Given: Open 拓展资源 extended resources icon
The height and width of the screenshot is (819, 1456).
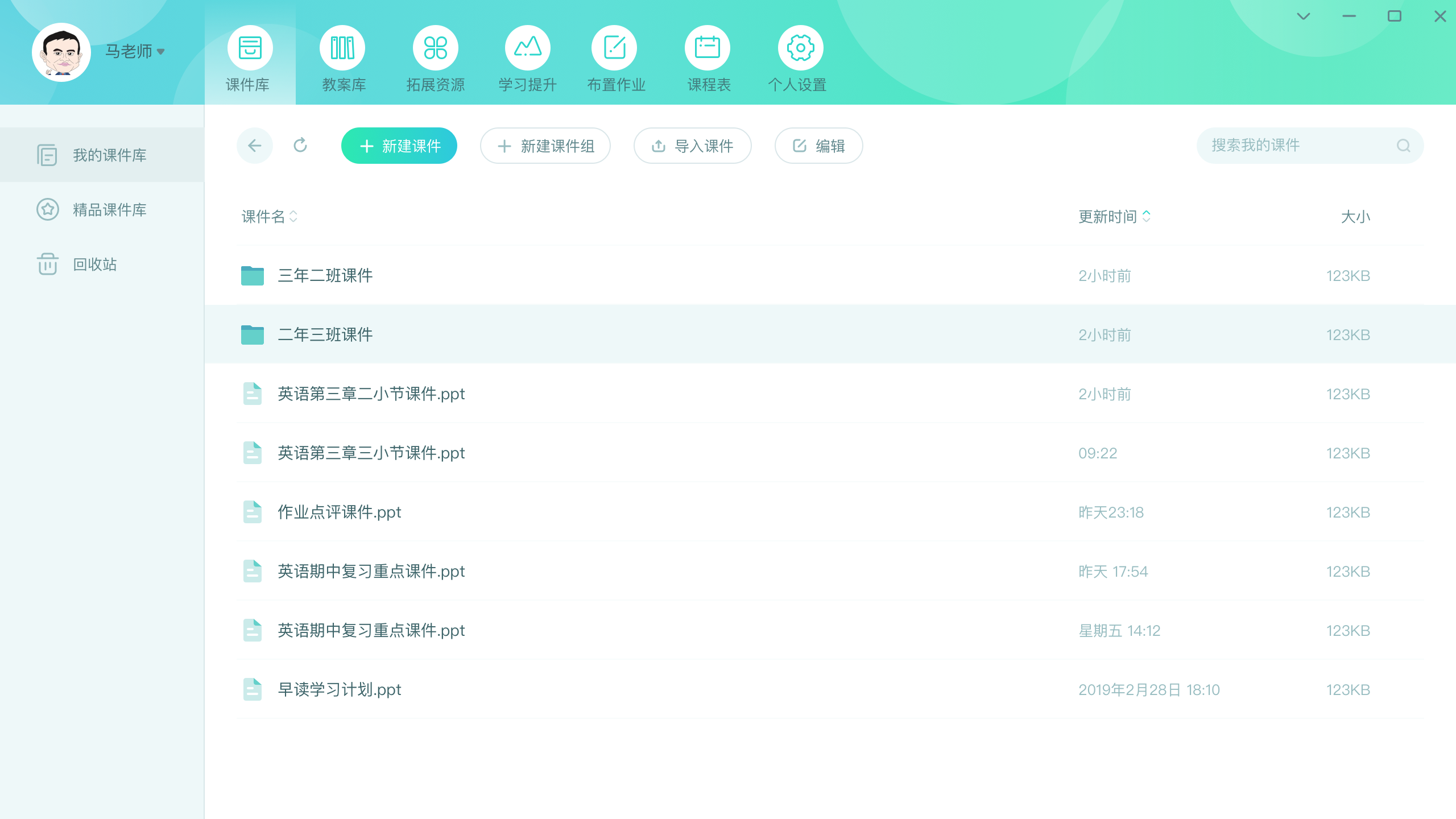Looking at the screenshot, I should tap(436, 48).
